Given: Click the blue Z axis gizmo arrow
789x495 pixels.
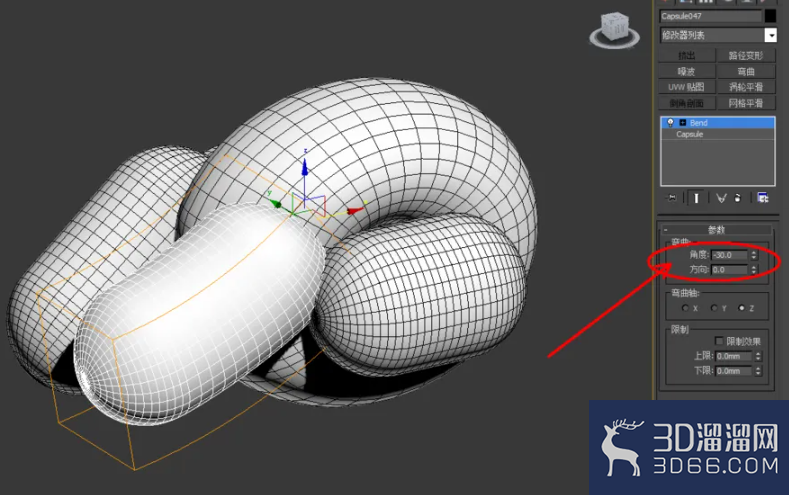Looking at the screenshot, I should 304,166.
